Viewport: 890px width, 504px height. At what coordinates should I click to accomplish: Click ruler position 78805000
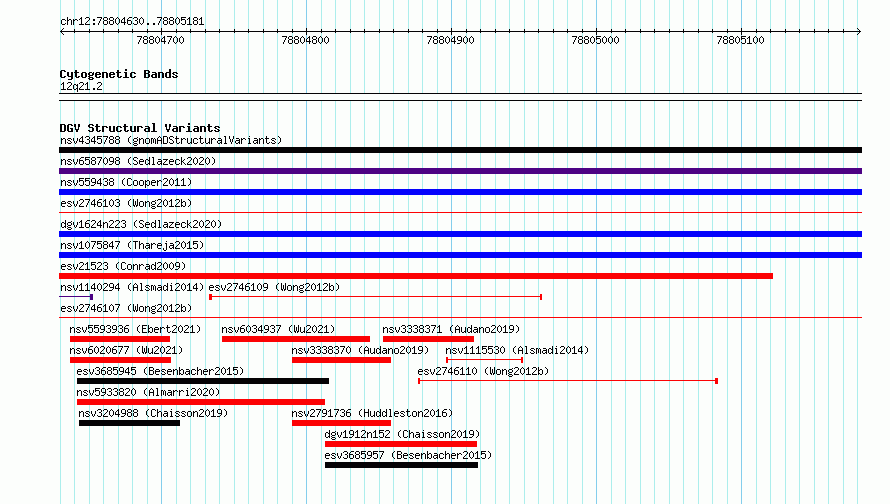595,40
